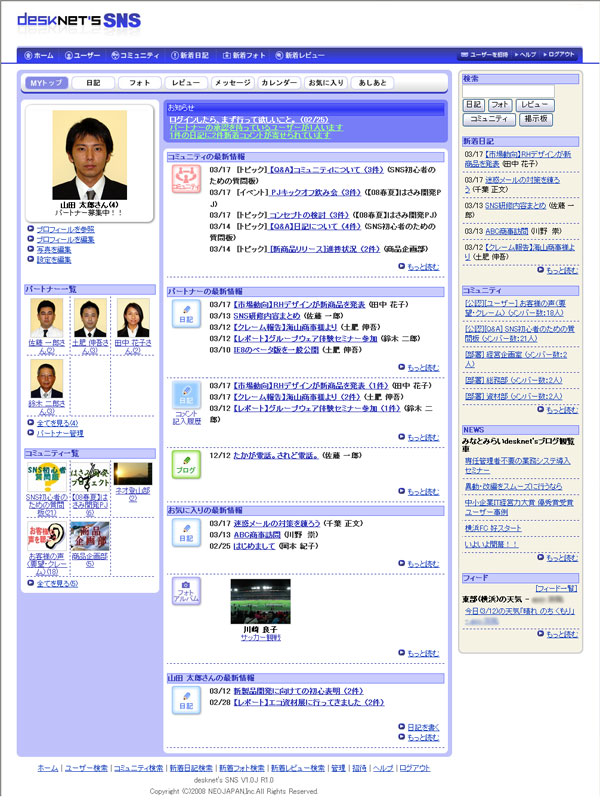Open ABC商事訪問 in 新着日記 sidebar

click(506, 231)
